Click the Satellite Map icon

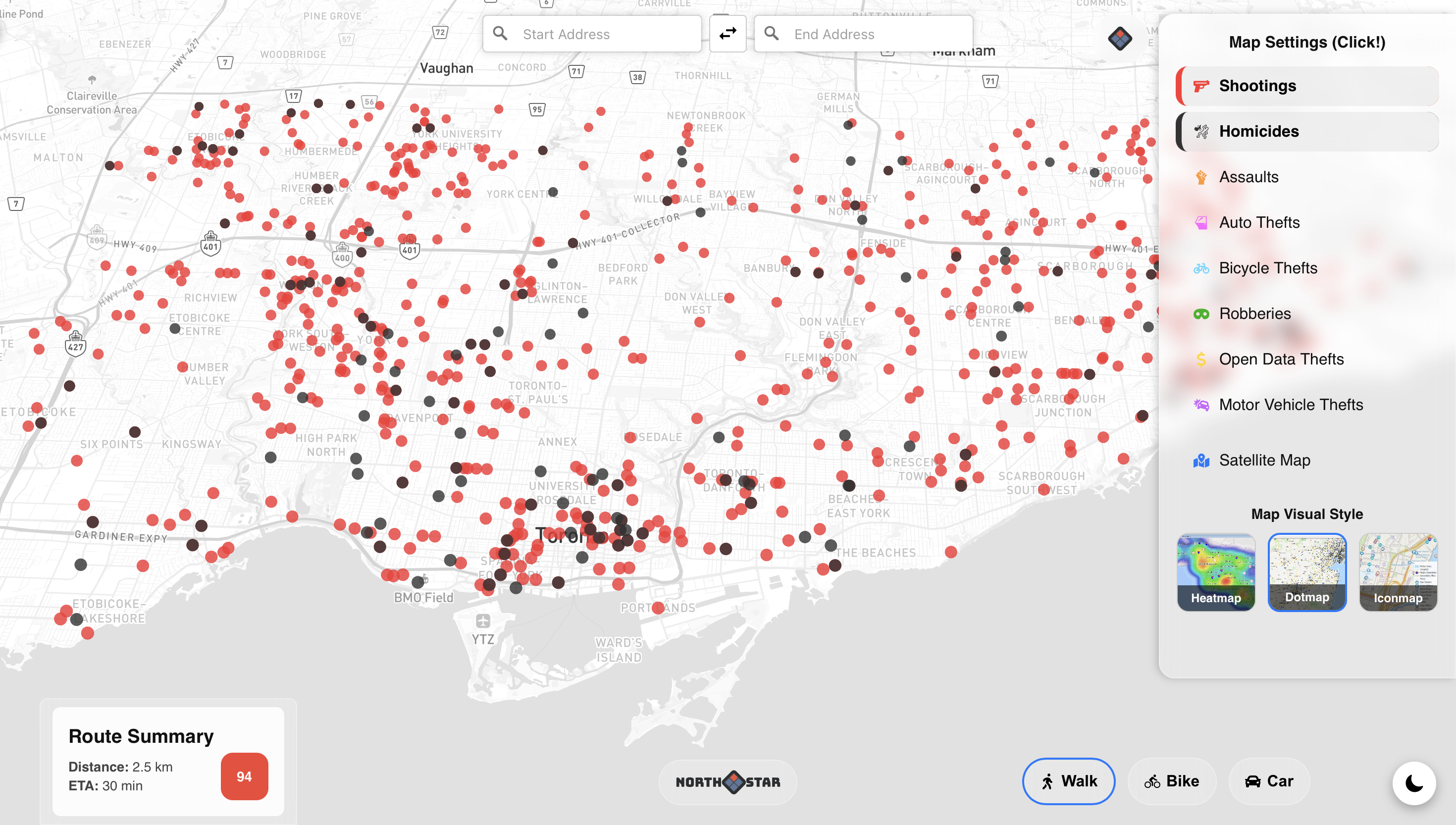1201,461
